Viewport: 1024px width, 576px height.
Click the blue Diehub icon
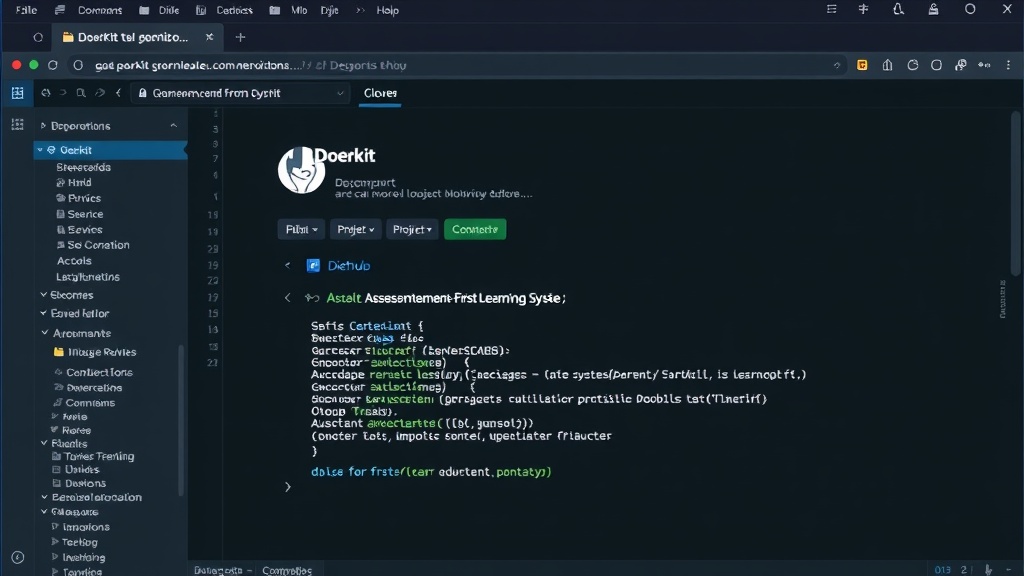pos(313,265)
